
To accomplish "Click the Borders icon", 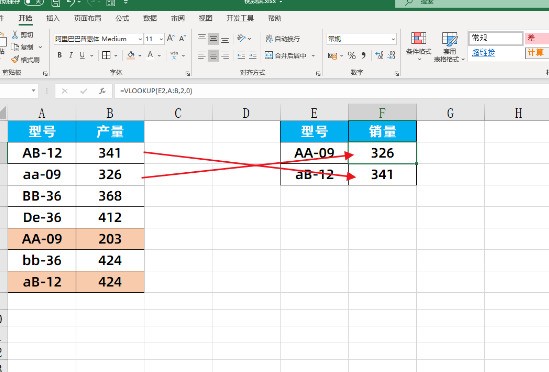I will [x=106, y=55].
